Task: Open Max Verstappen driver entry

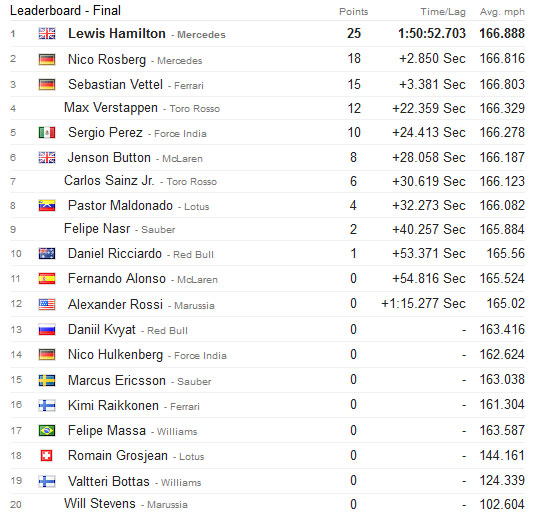Action: coord(111,108)
